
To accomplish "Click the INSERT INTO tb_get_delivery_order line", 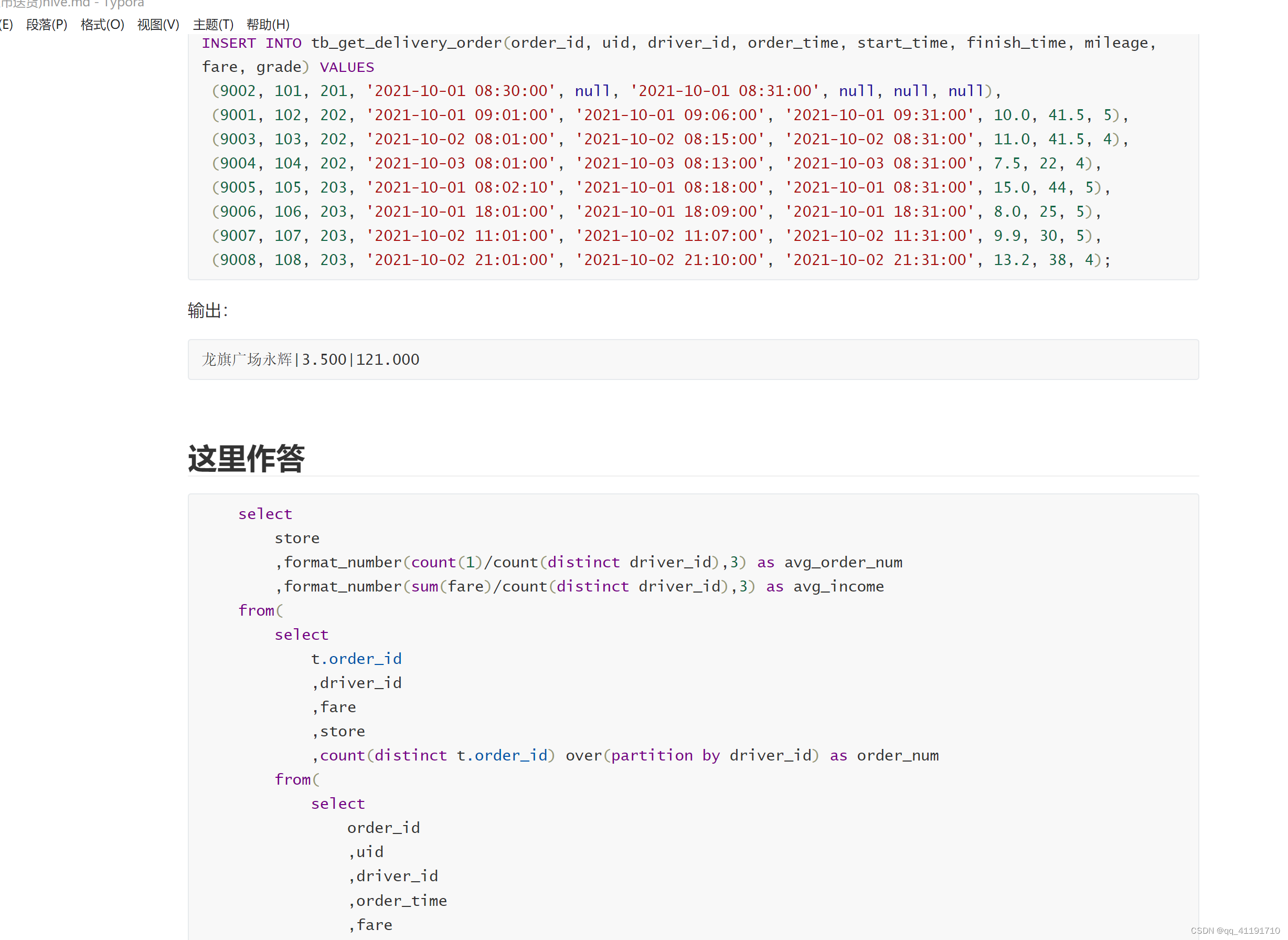I will click(679, 43).
